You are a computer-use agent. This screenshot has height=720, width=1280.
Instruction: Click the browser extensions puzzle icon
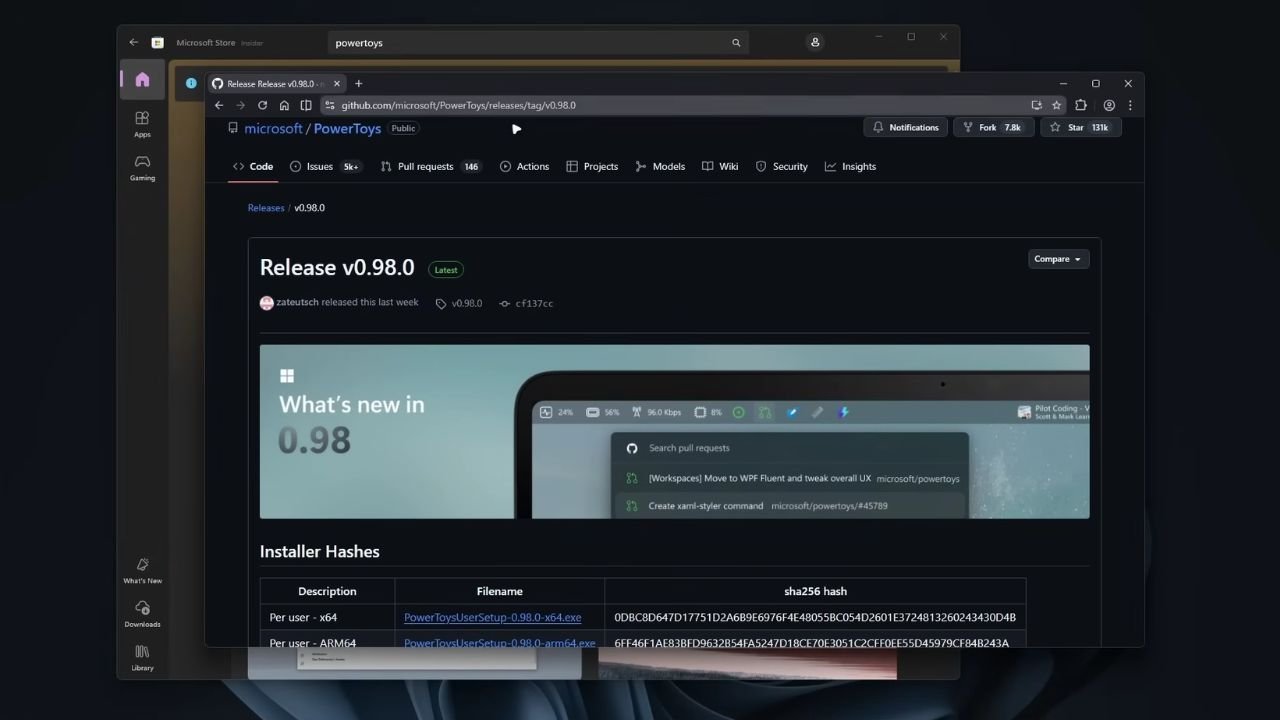(1081, 105)
